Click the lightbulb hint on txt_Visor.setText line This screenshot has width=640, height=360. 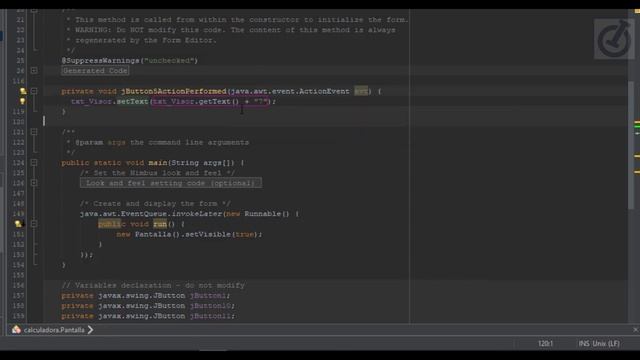coord(23,101)
